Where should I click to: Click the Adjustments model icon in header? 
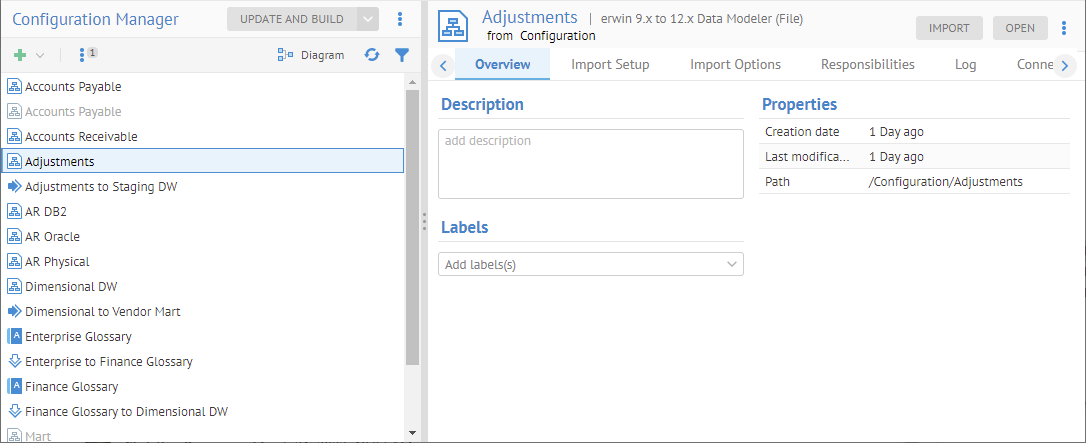click(x=455, y=26)
